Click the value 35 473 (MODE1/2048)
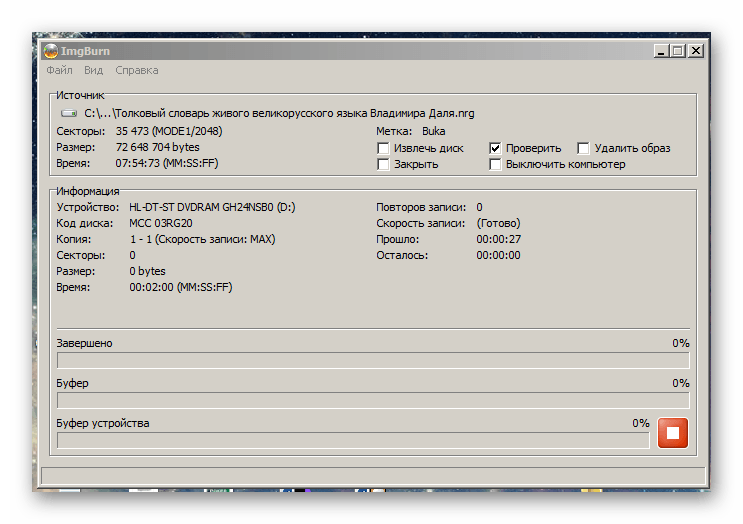The image size is (743, 524). (169, 131)
